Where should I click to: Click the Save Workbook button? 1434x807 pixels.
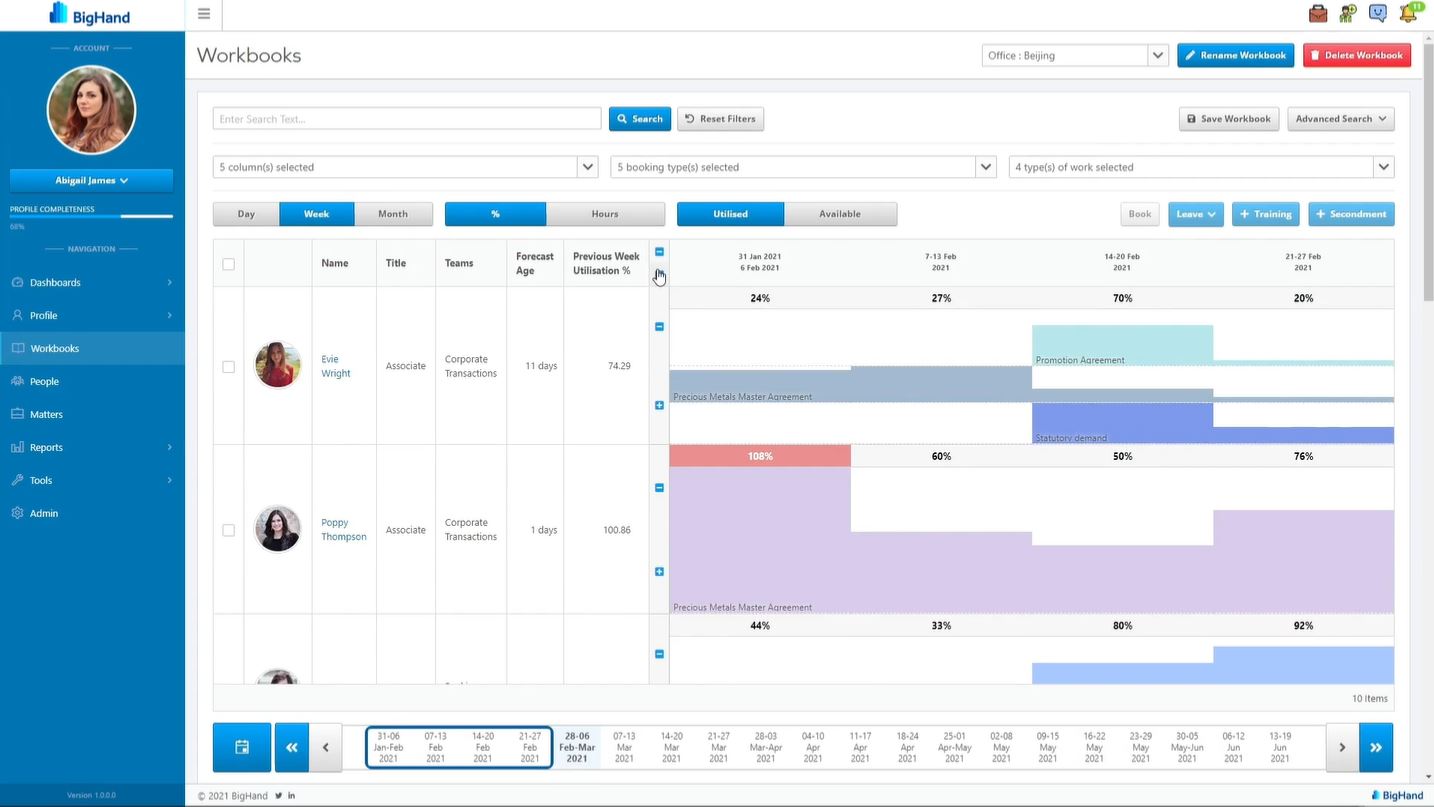coord(1228,118)
